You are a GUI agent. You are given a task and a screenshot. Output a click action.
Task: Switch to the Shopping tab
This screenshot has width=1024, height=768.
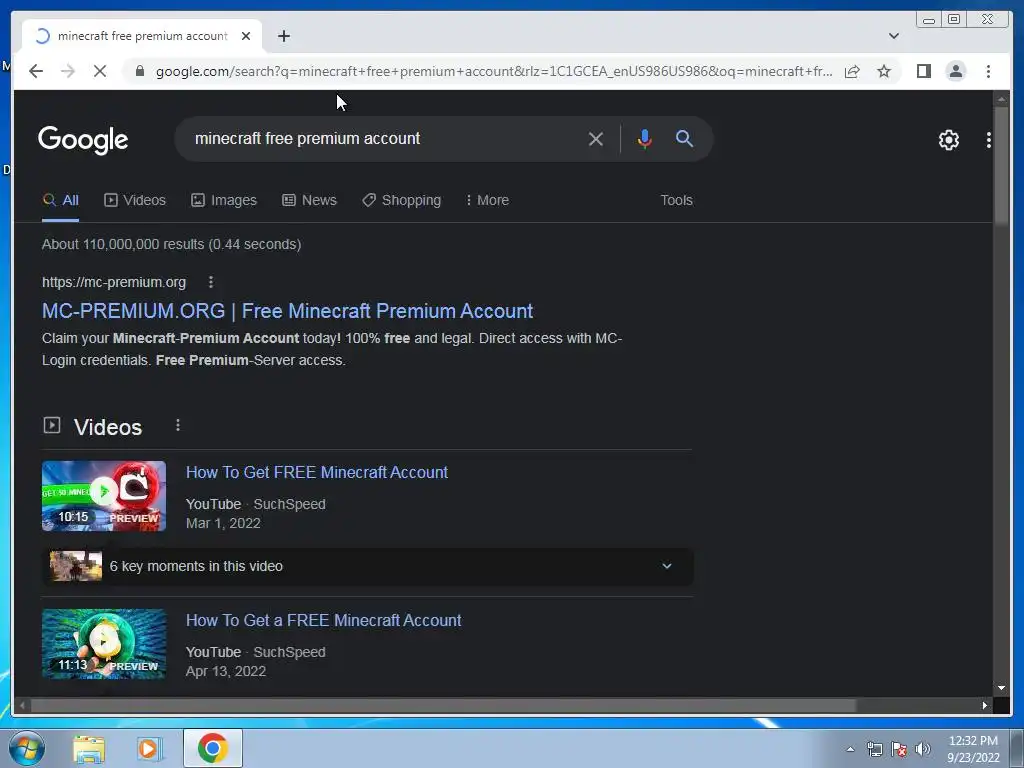pos(402,200)
